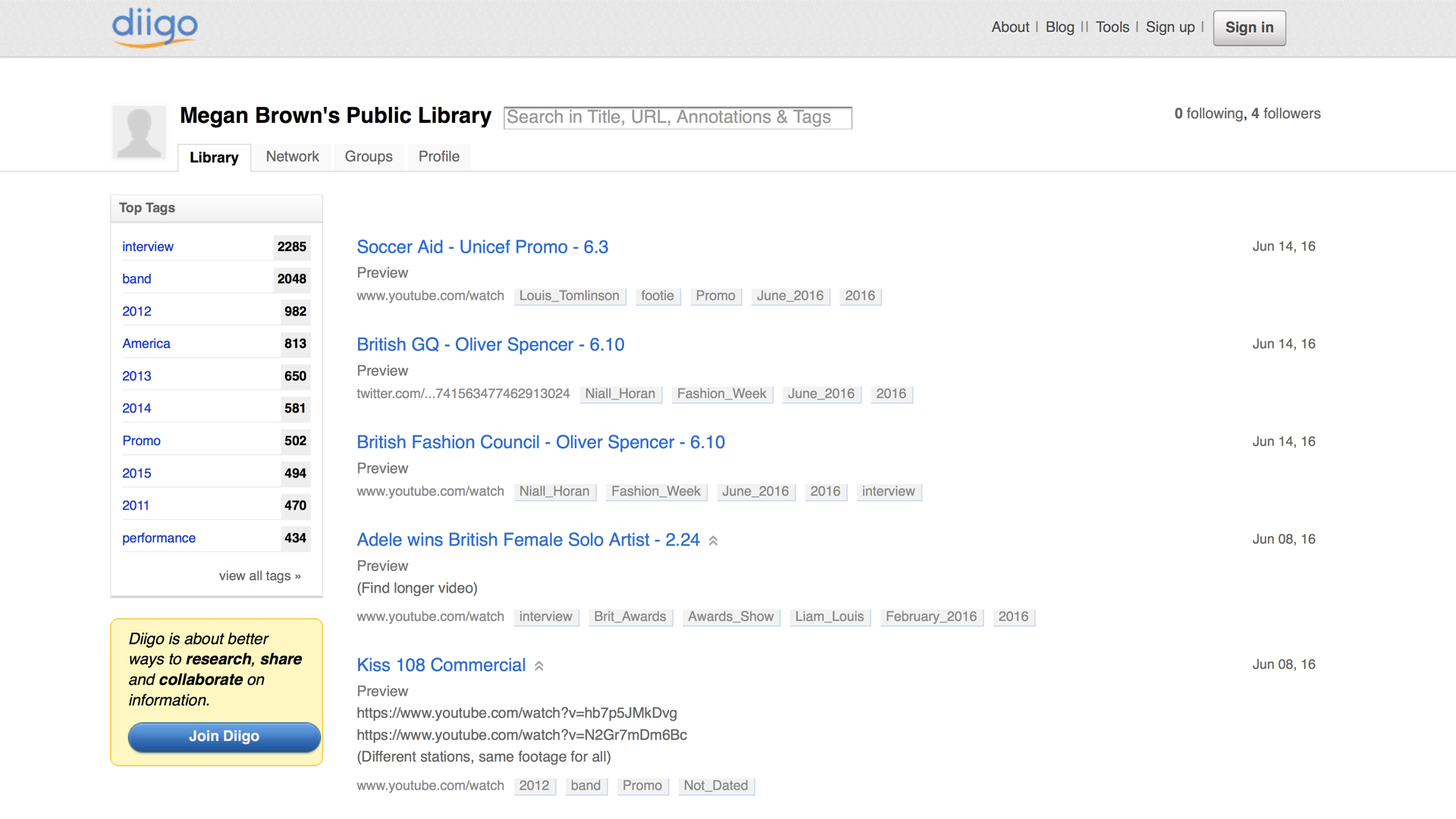Preview the British Fashion Council bookmark

pos(382,469)
